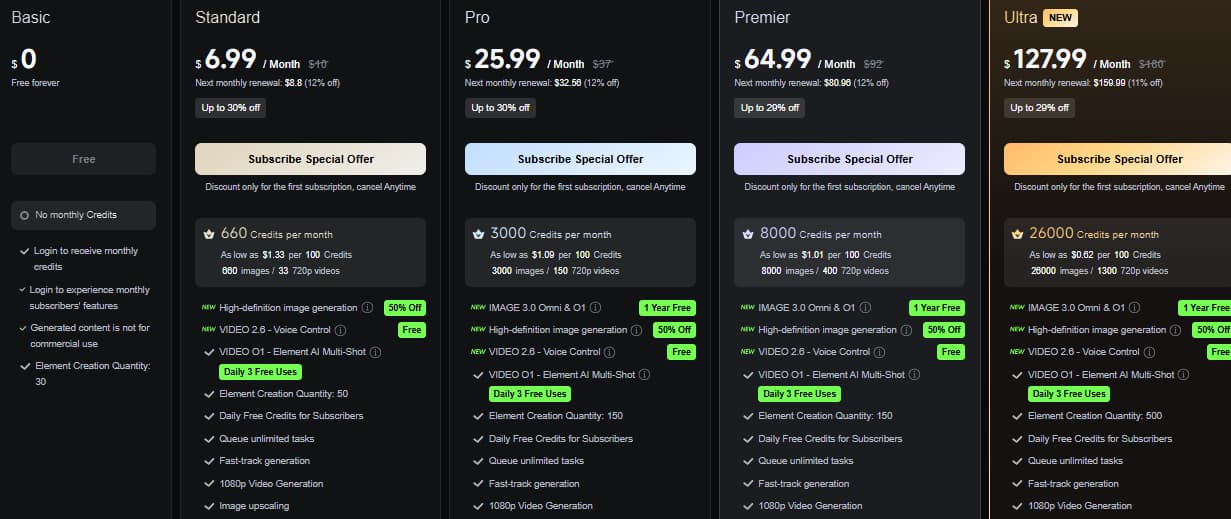Image resolution: width=1231 pixels, height=519 pixels.
Task: Click the 1 Year Free badge in Pro plan
Action: [667, 308]
